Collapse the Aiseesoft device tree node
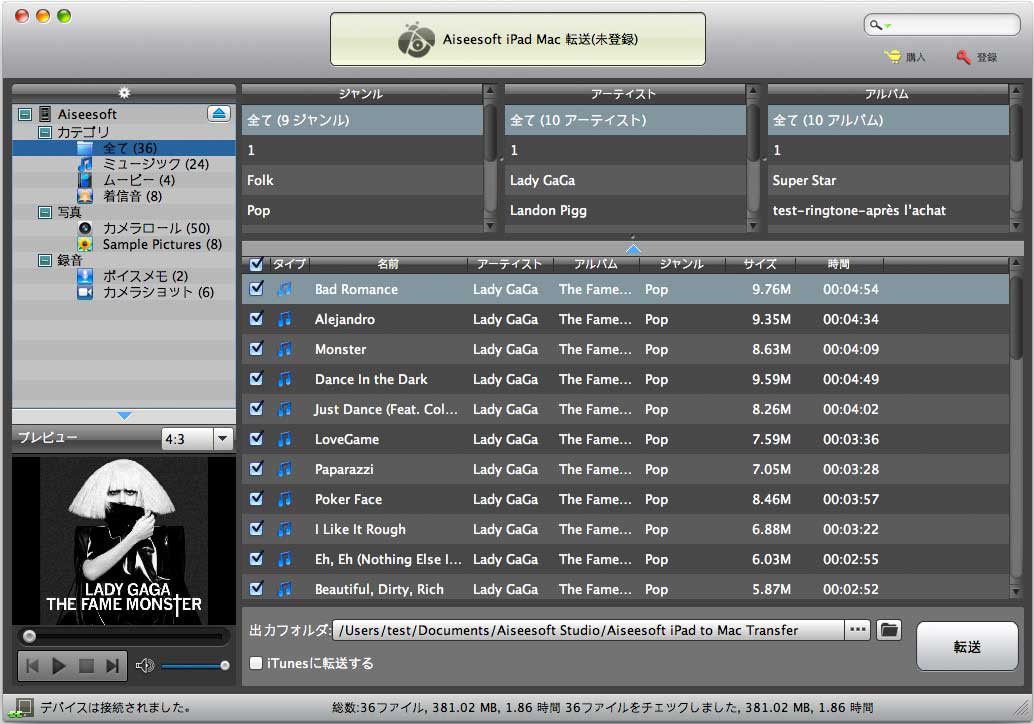1034x724 pixels. (25, 115)
